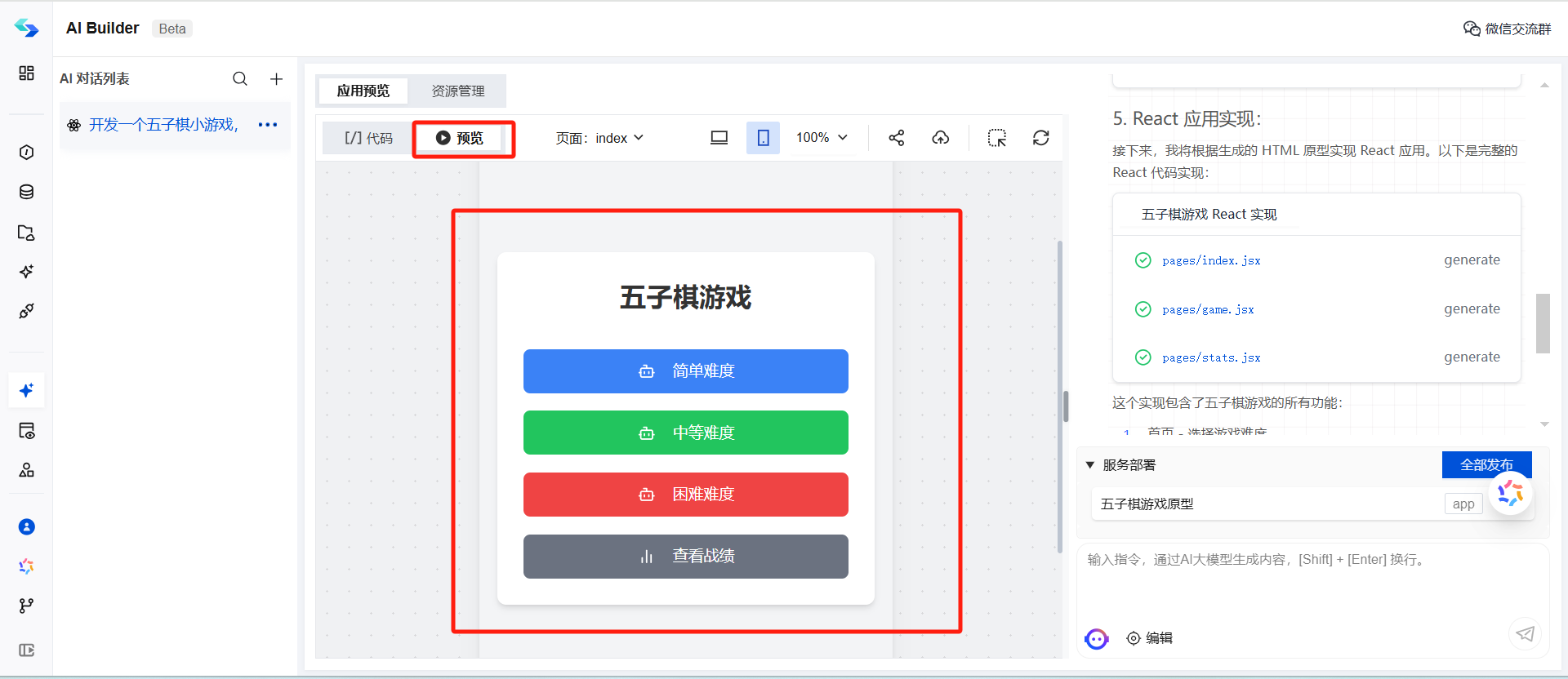
Task: Click the 五子棋游戏 title in preview
Action: coord(686,297)
